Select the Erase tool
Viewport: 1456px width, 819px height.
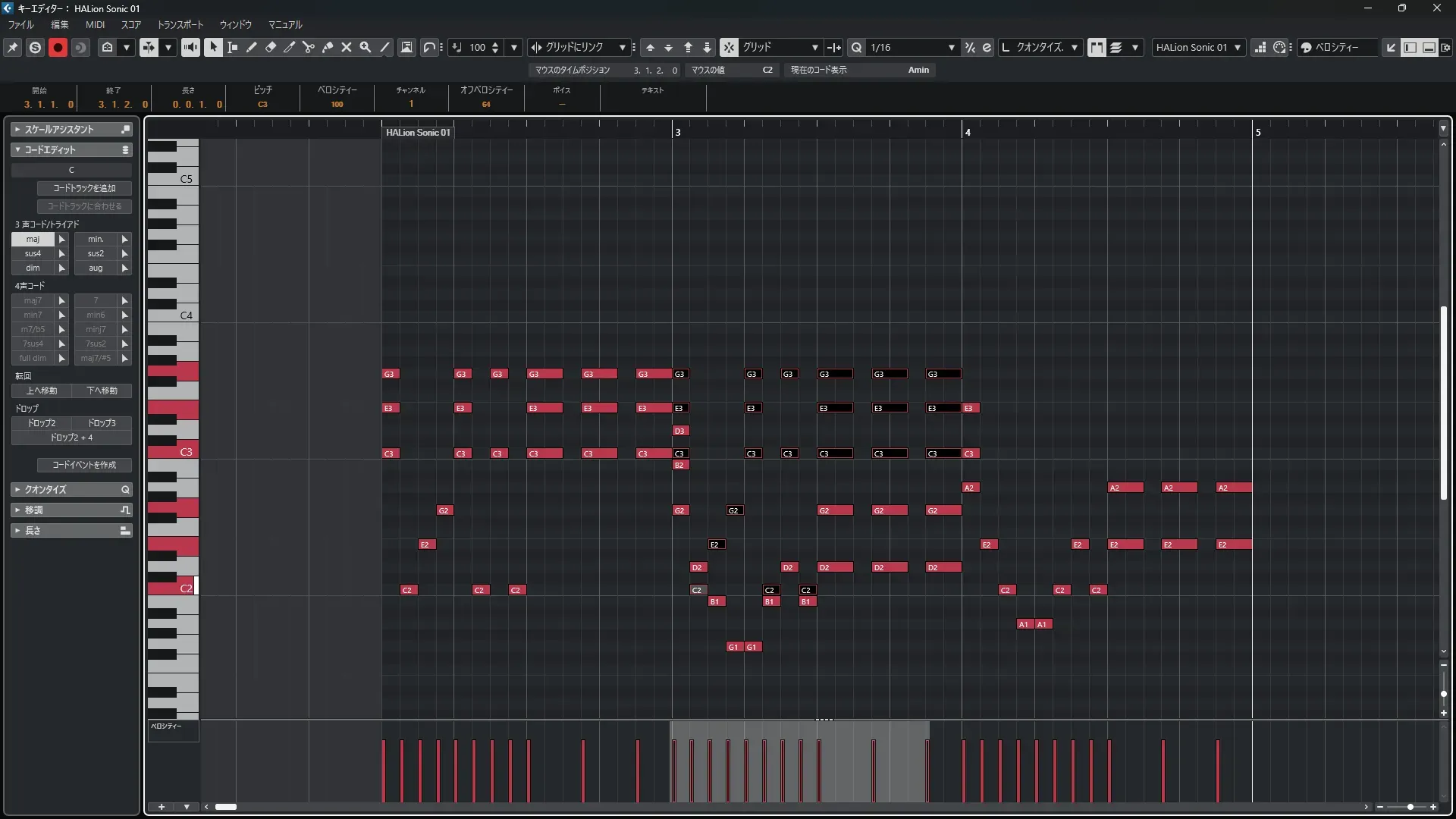270,47
